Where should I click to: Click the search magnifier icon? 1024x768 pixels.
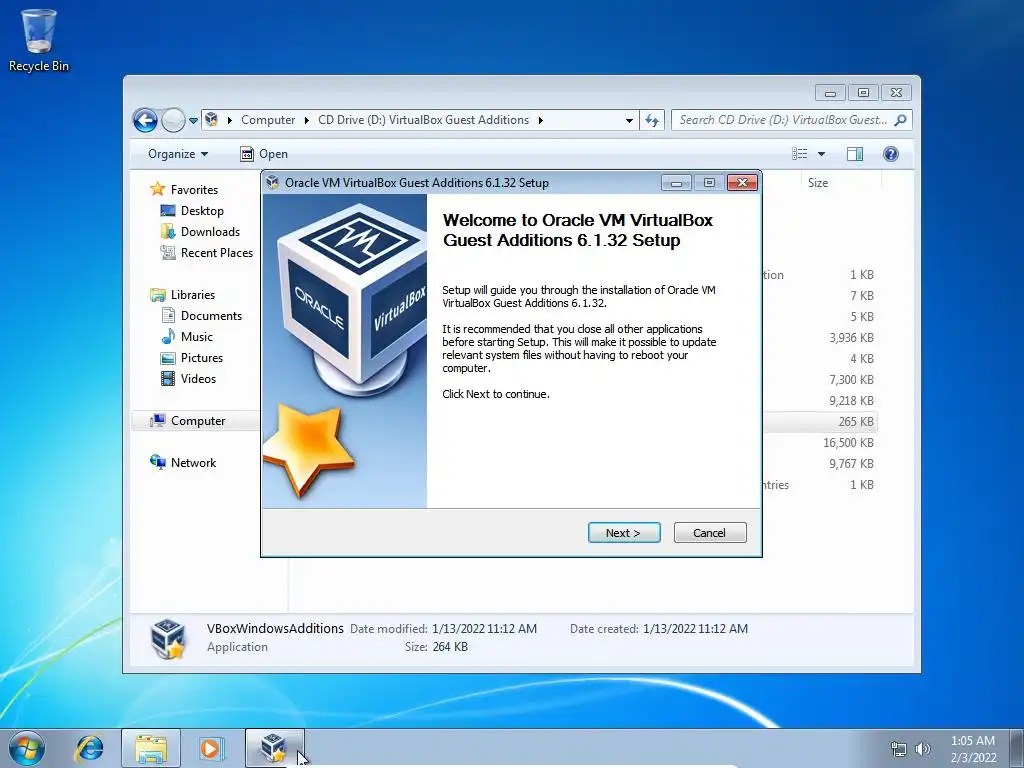pyautogui.click(x=901, y=120)
